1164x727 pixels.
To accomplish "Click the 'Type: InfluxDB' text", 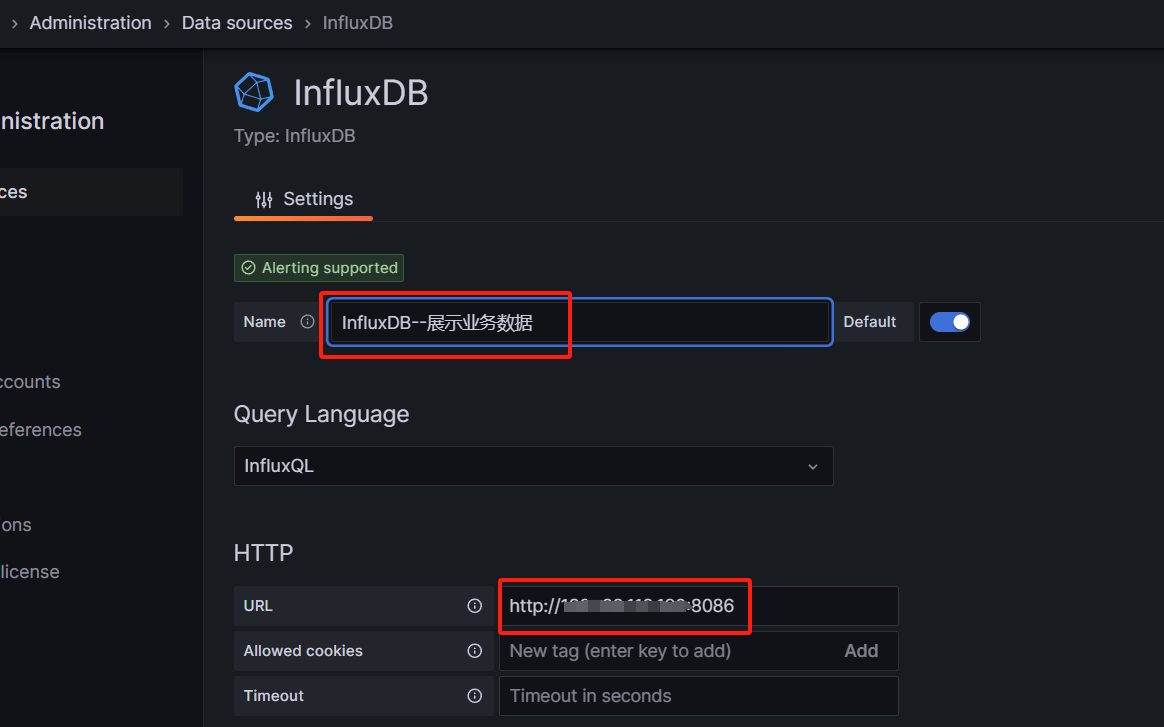I will coord(295,136).
